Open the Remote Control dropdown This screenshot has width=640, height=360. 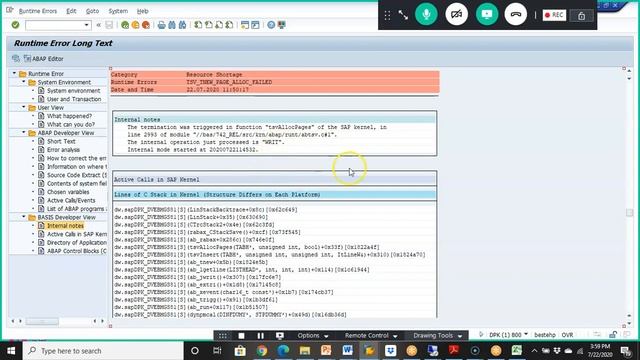[x=371, y=336]
